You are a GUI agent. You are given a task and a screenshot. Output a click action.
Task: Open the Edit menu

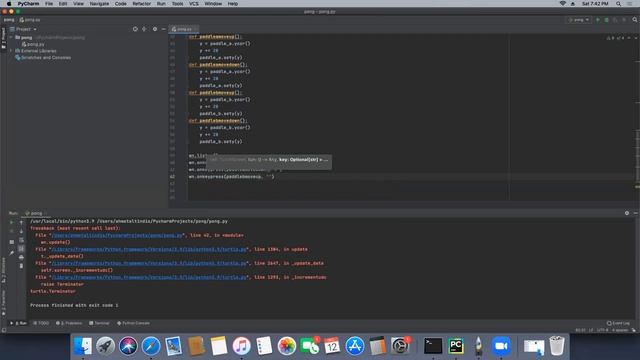(63, 4)
